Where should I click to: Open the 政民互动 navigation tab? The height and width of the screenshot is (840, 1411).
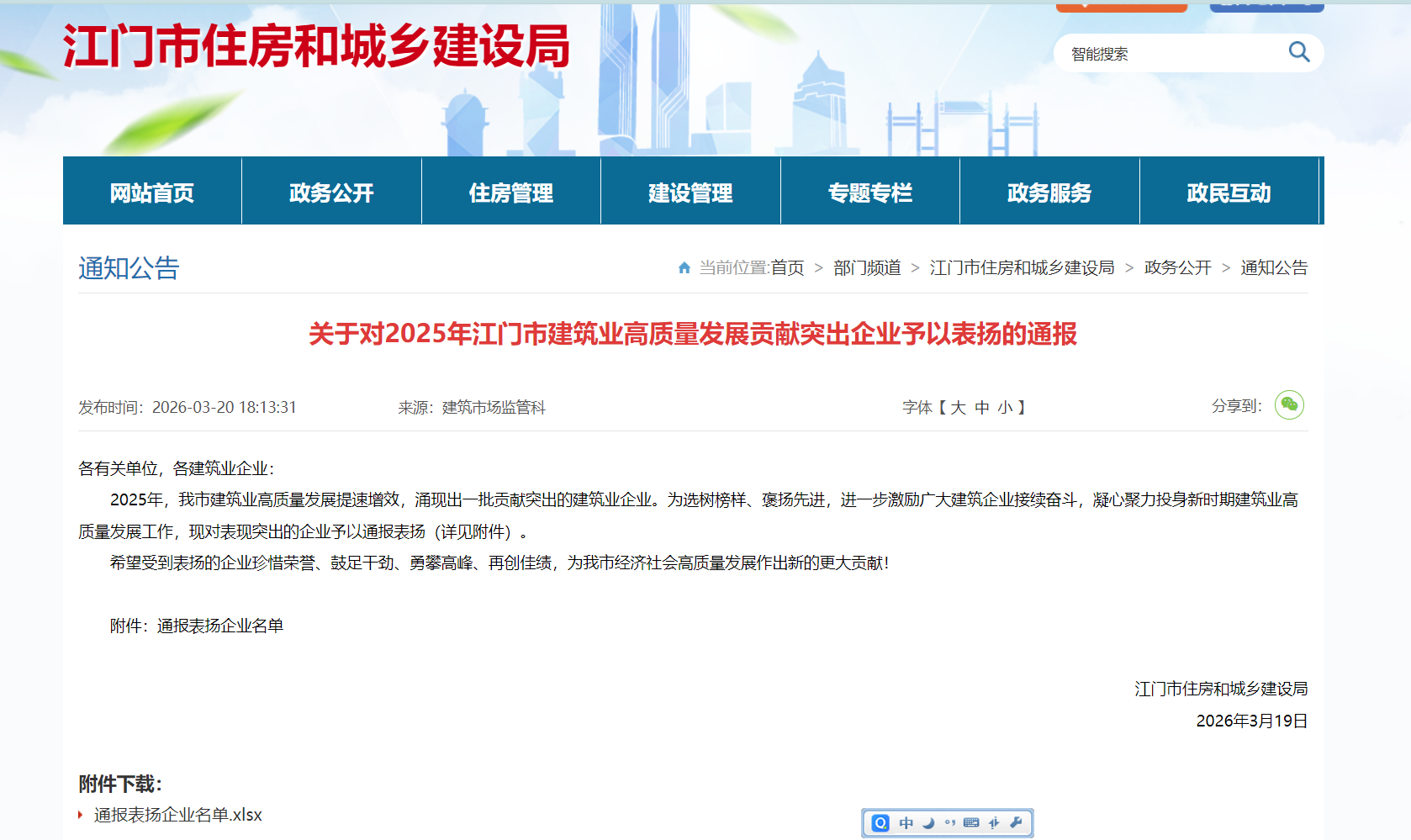coord(1229,193)
